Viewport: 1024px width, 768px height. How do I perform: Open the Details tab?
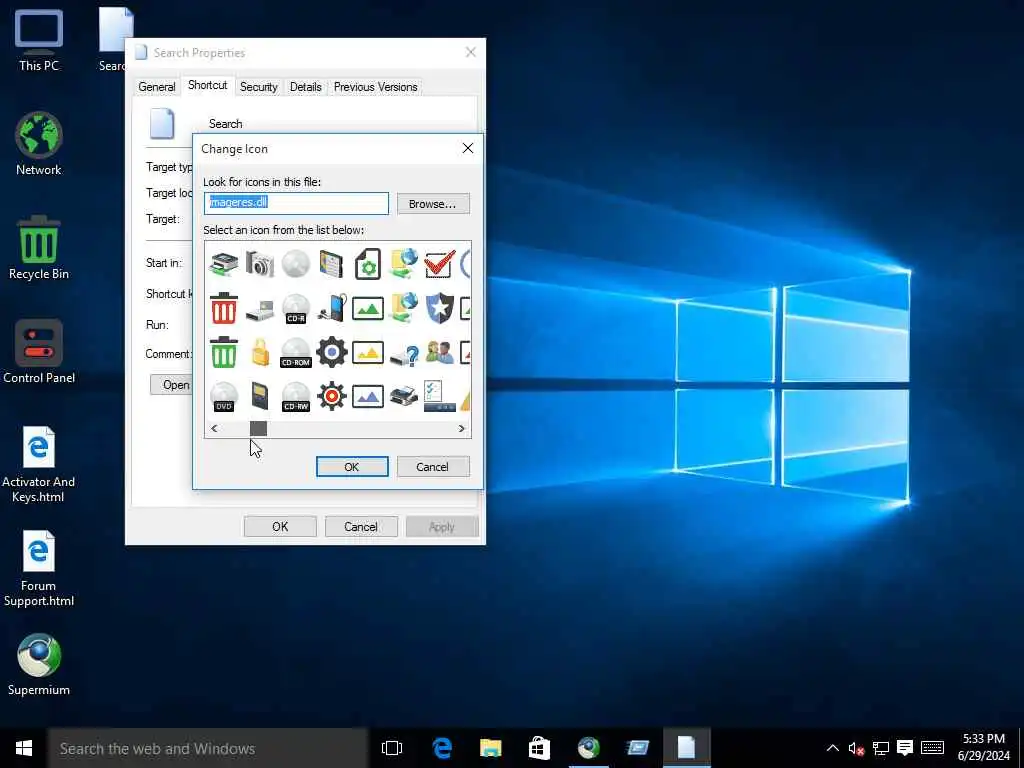click(306, 87)
